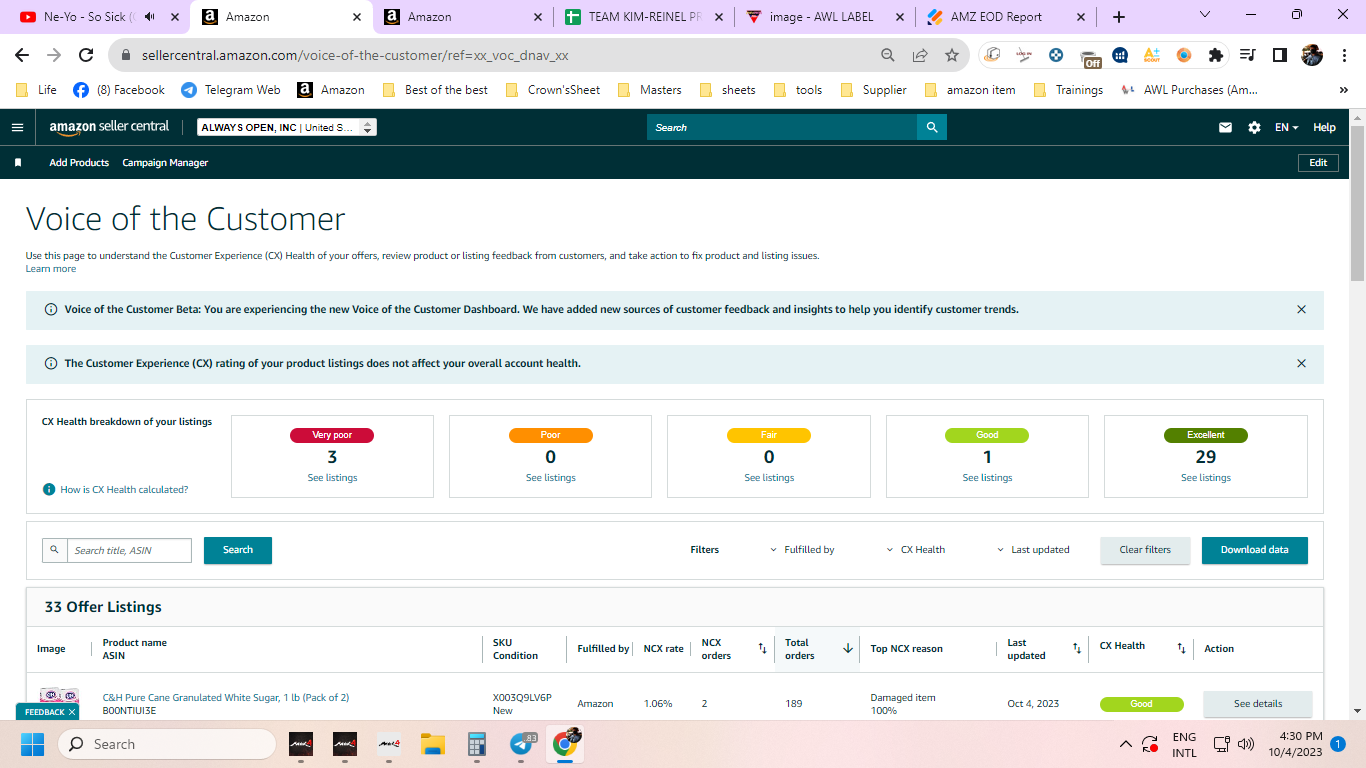Open the Seller Central settings gear
Screen dimensions: 1366x768
click(x=1254, y=127)
